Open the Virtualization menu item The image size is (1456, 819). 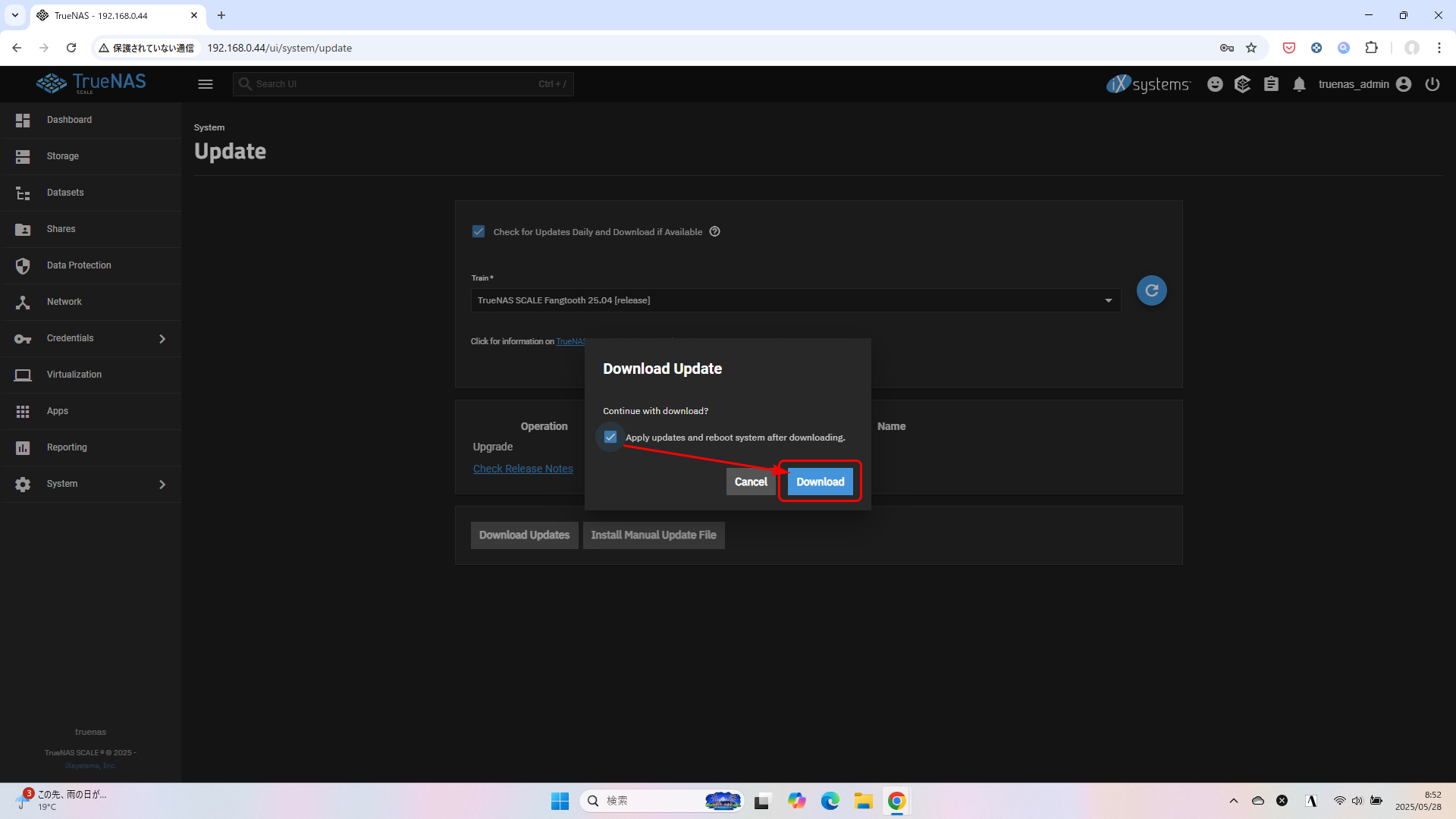91,375
